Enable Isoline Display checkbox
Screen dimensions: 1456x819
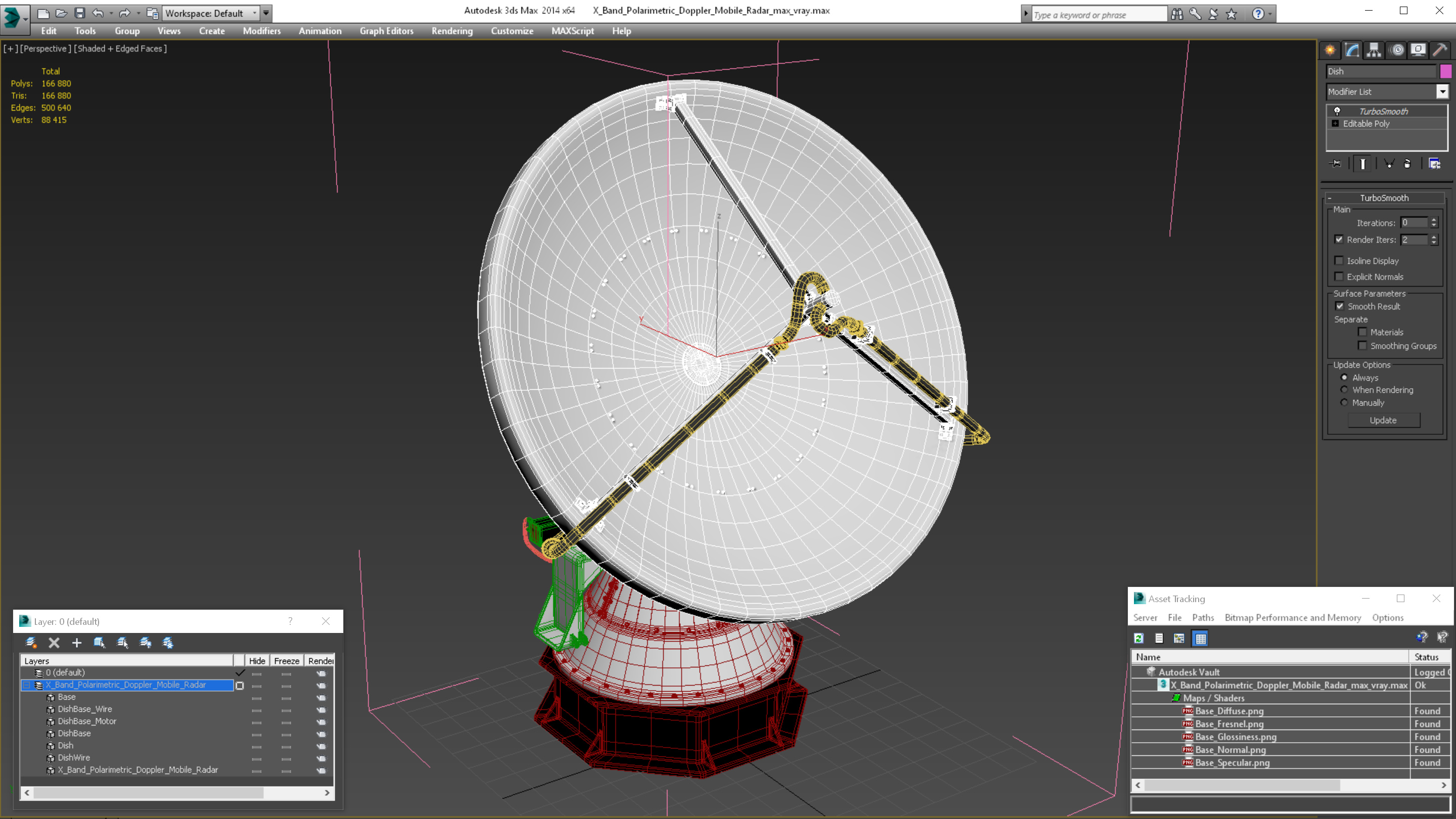(1338, 260)
